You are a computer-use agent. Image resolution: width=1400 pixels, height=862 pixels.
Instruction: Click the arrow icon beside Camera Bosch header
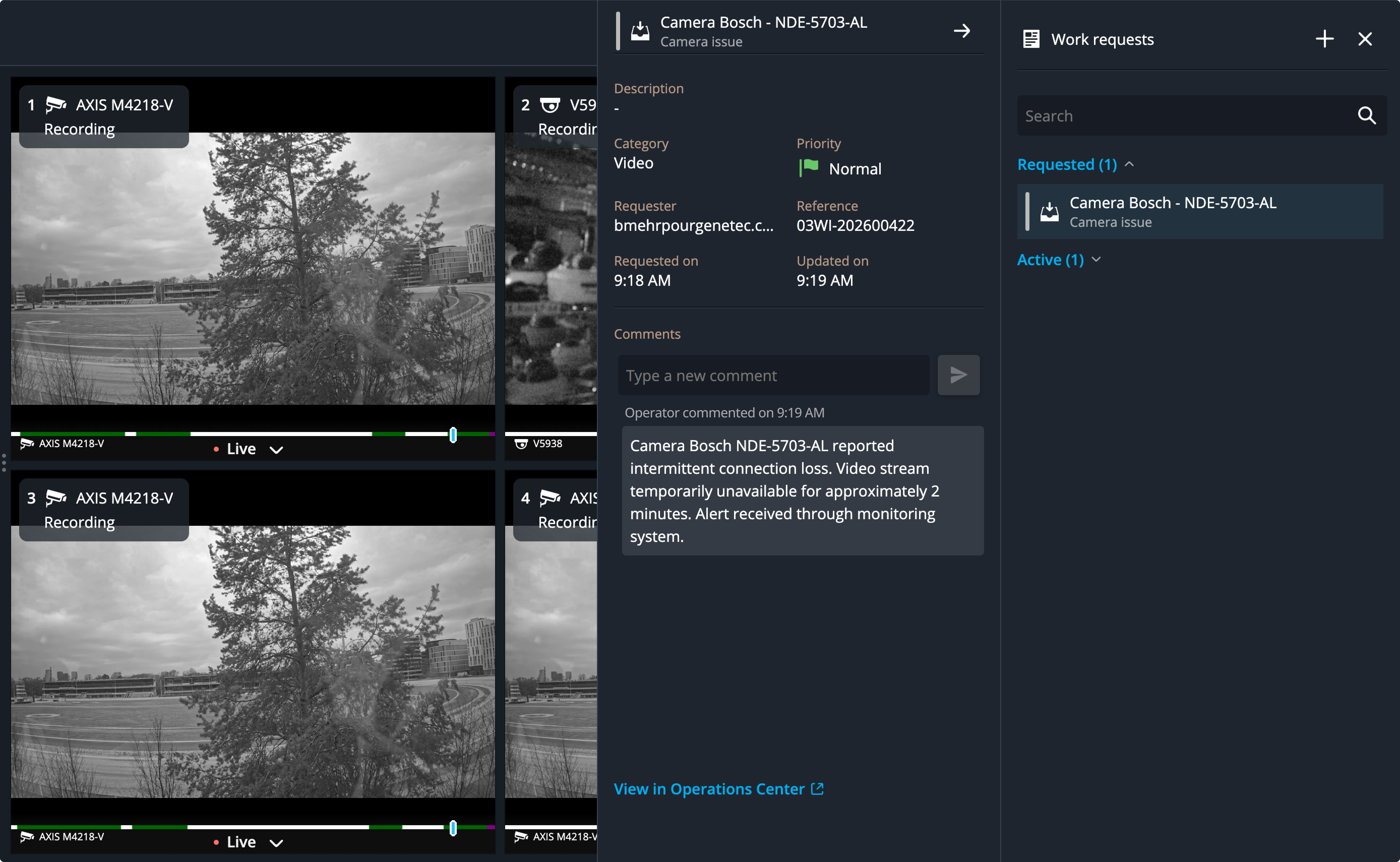[962, 31]
